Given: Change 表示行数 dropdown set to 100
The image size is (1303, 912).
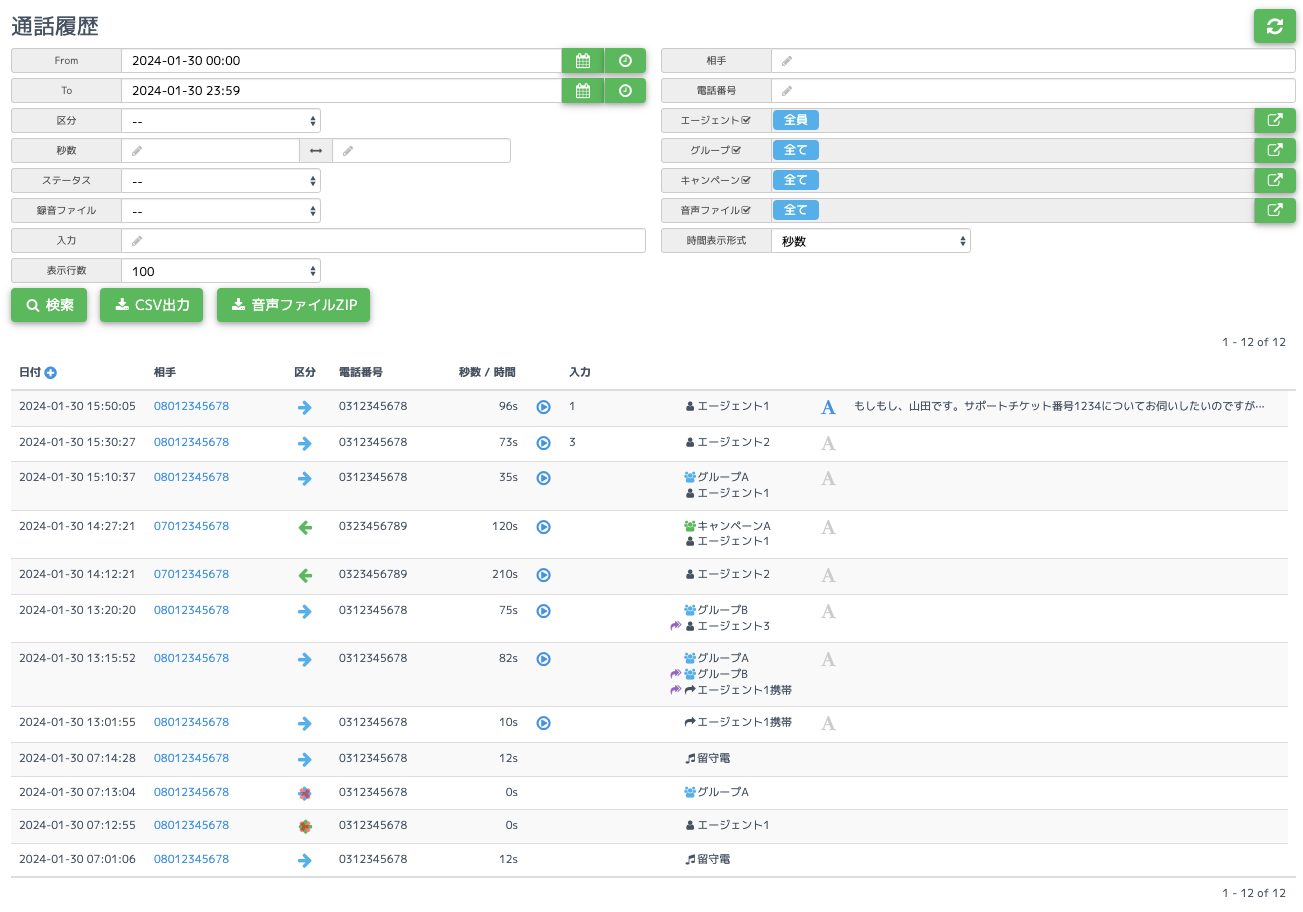Looking at the screenshot, I should coord(221,271).
